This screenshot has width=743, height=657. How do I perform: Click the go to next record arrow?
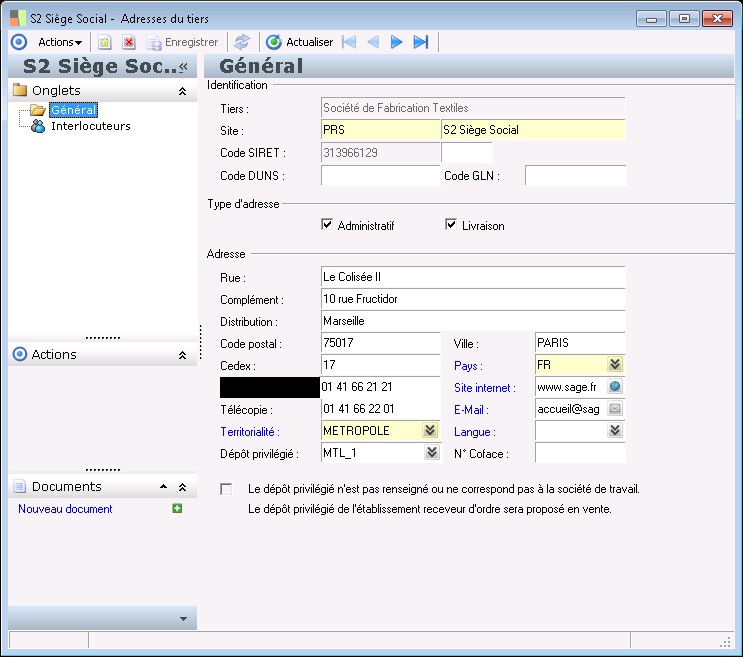(397, 42)
